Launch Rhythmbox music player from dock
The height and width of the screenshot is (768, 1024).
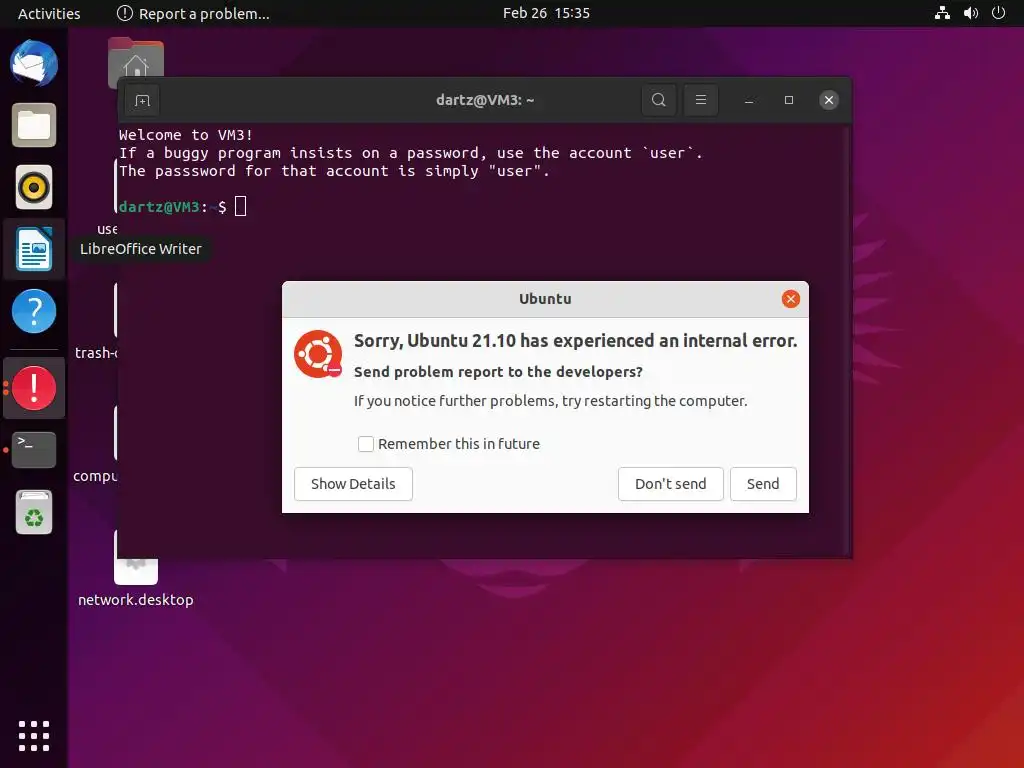[x=34, y=187]
